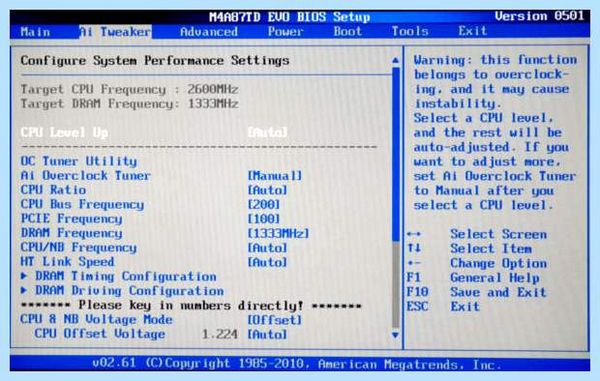
Task: Change CPU Ratio [Auto] value
Action: pos(267,190)
